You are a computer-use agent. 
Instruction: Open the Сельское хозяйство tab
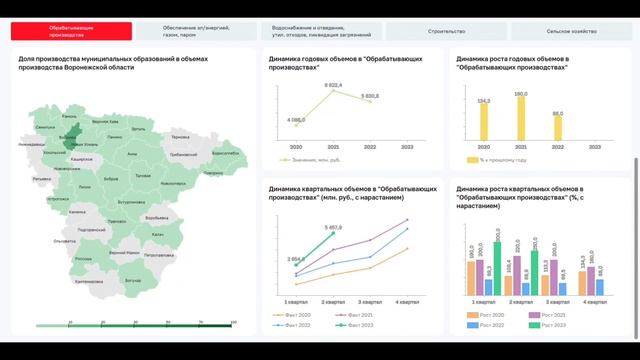(571, 31)
